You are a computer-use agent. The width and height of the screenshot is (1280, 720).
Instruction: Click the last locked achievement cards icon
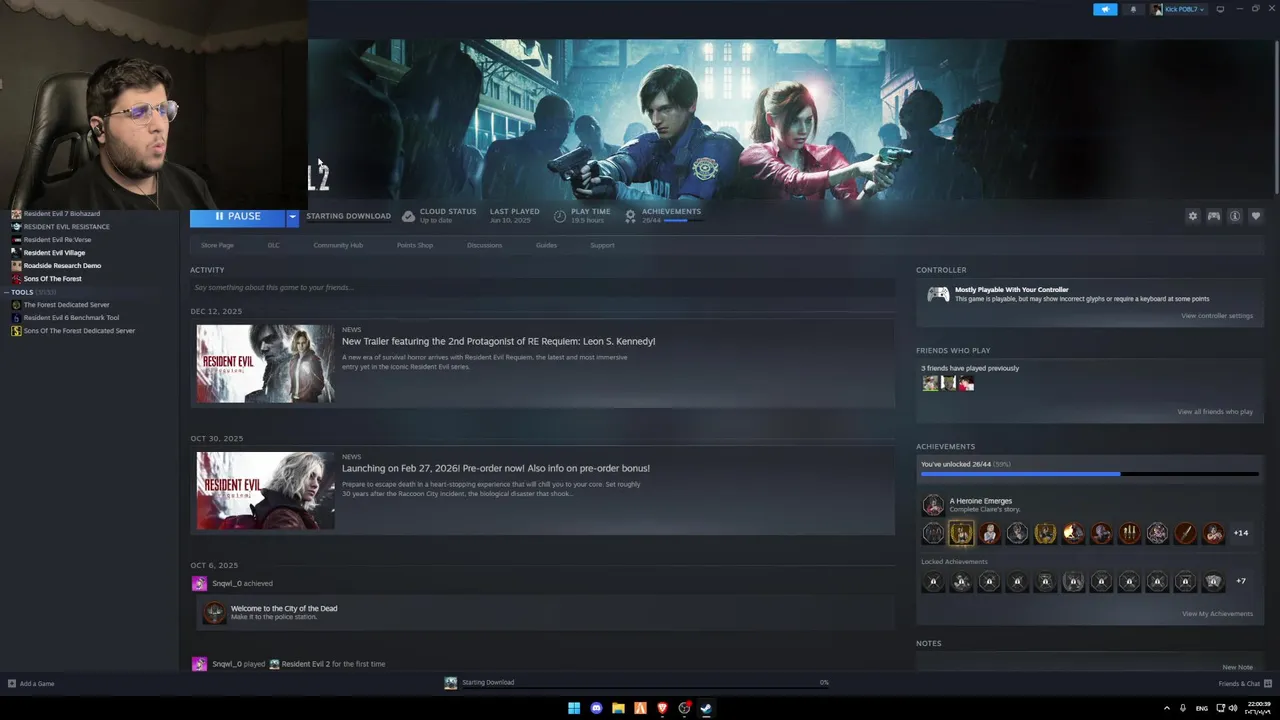[1213, 581]
